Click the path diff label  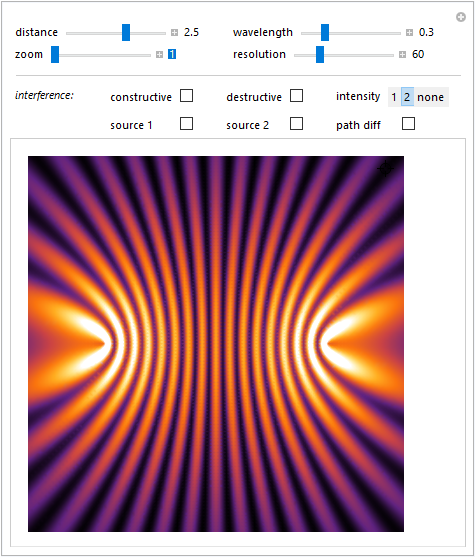point(358,125)
